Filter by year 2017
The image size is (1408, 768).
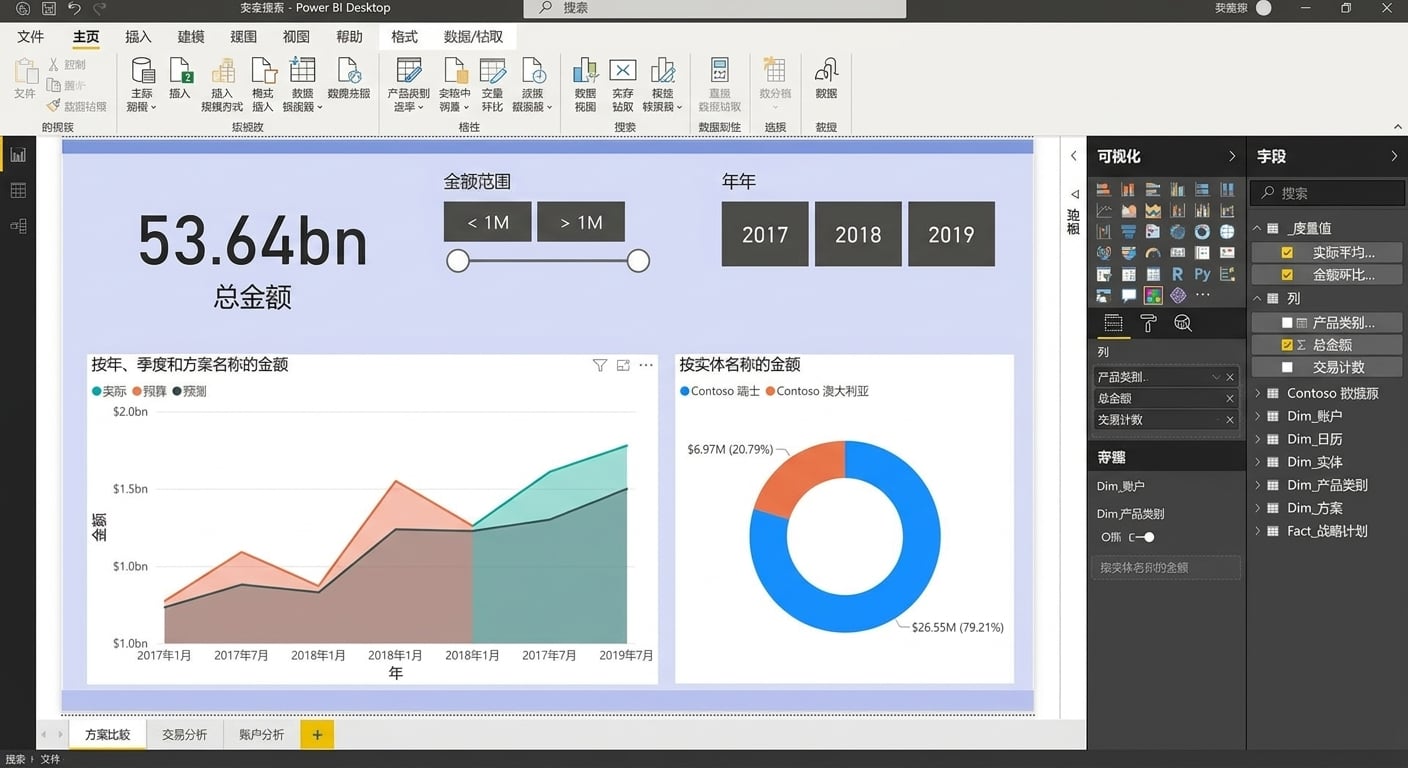coord(765,234)
